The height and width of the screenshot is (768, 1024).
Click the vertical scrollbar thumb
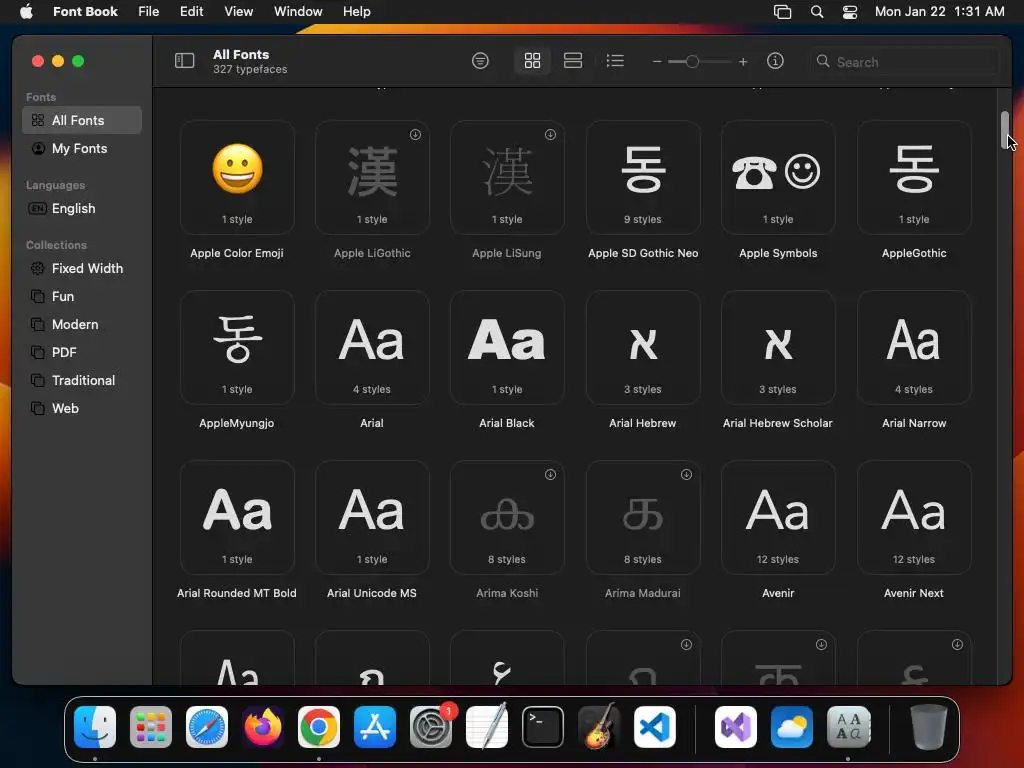(1005, 130)
